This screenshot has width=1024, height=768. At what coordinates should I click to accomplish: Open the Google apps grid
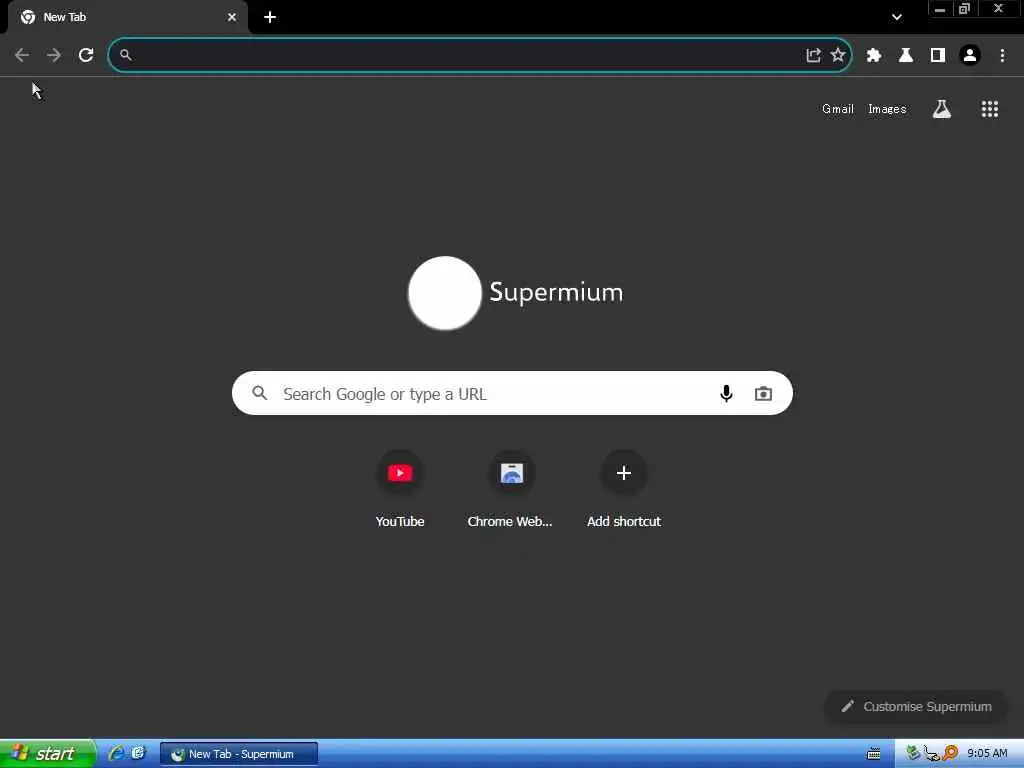pyautogui.click(x=990, y=109)
